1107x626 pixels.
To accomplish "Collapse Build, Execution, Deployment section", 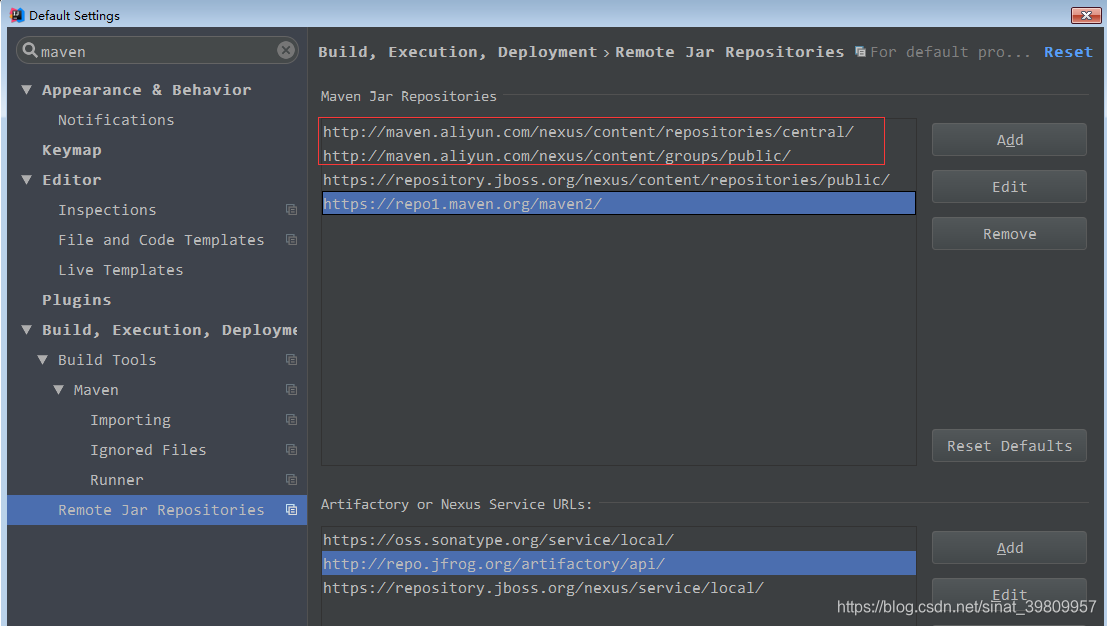I will coord(27,330).
